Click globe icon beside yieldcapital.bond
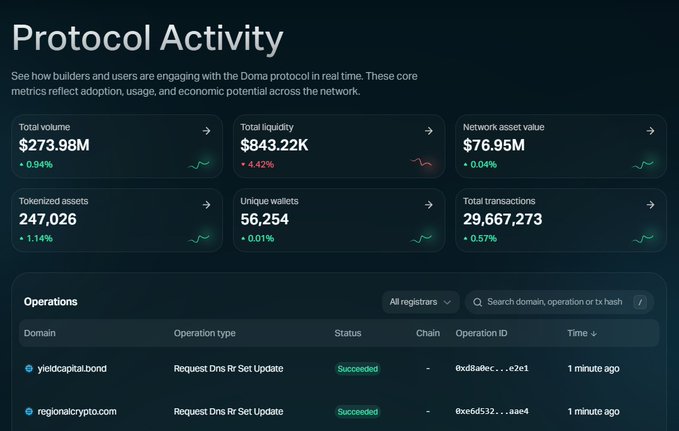 (x=29, y=369)
